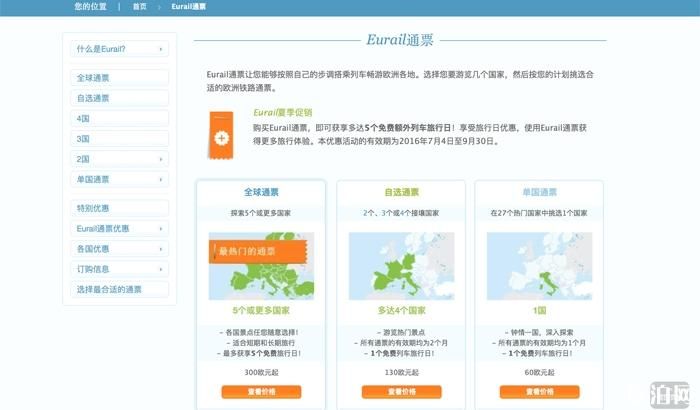Open 全球通票 in the sidebar

[x=119, y=78]
